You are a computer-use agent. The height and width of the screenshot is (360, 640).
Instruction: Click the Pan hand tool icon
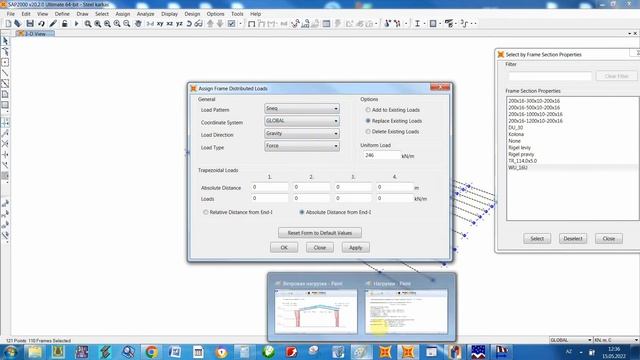pos(138,24)
